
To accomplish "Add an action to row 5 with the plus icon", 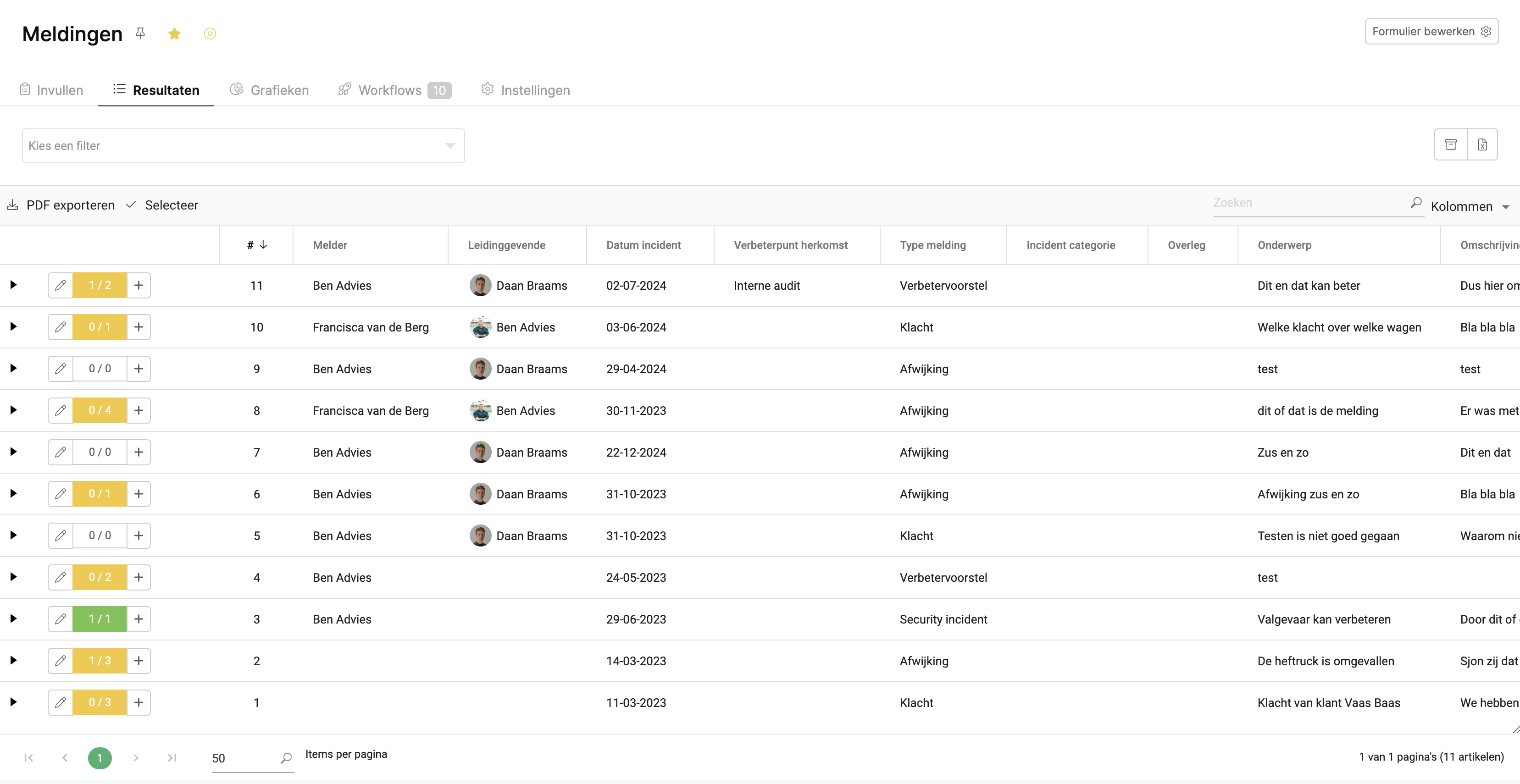I will [139, 536].
